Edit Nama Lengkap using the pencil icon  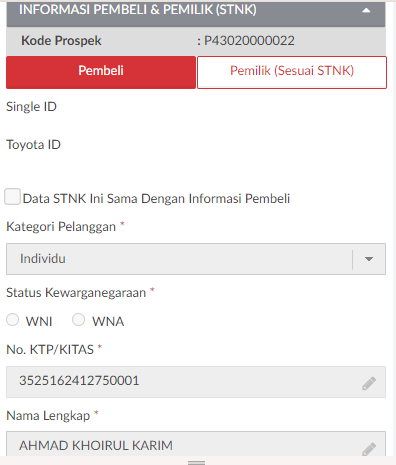click(369, 449)
